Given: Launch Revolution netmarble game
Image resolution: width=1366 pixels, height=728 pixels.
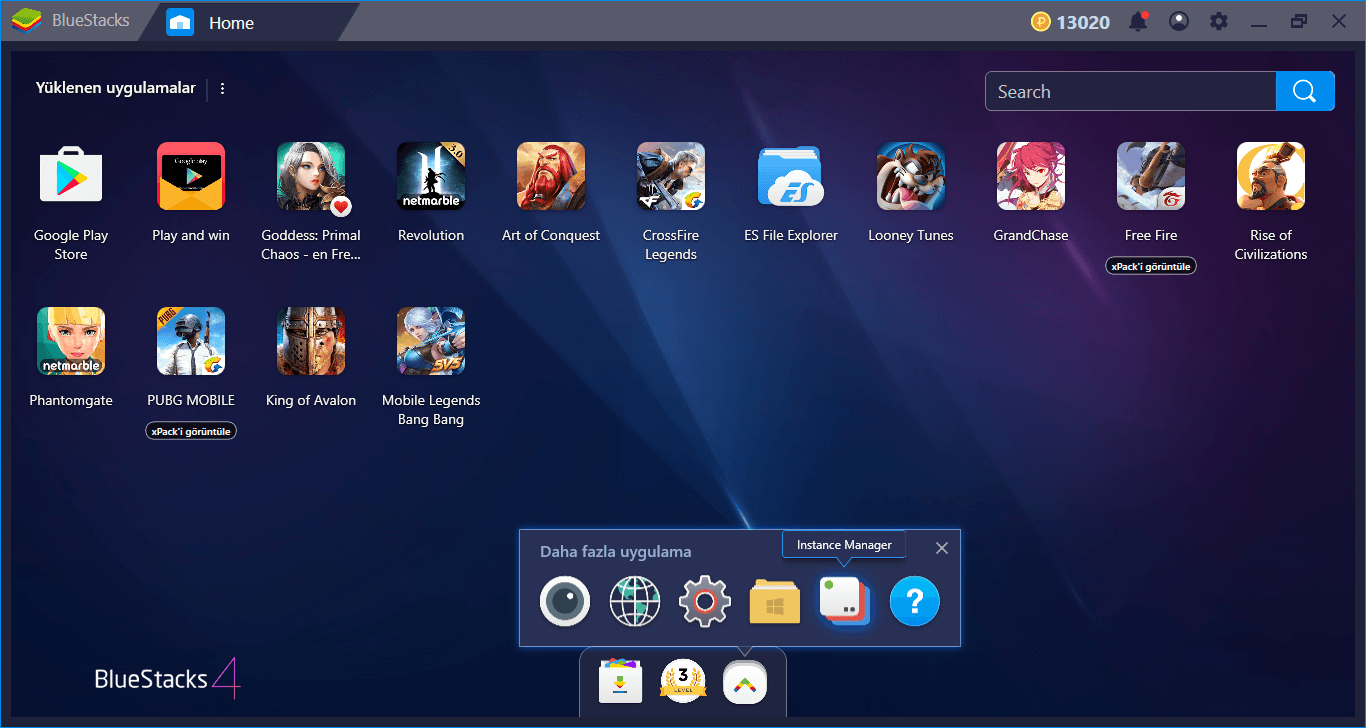Looking at the screenshot, I should pos(431,176).
